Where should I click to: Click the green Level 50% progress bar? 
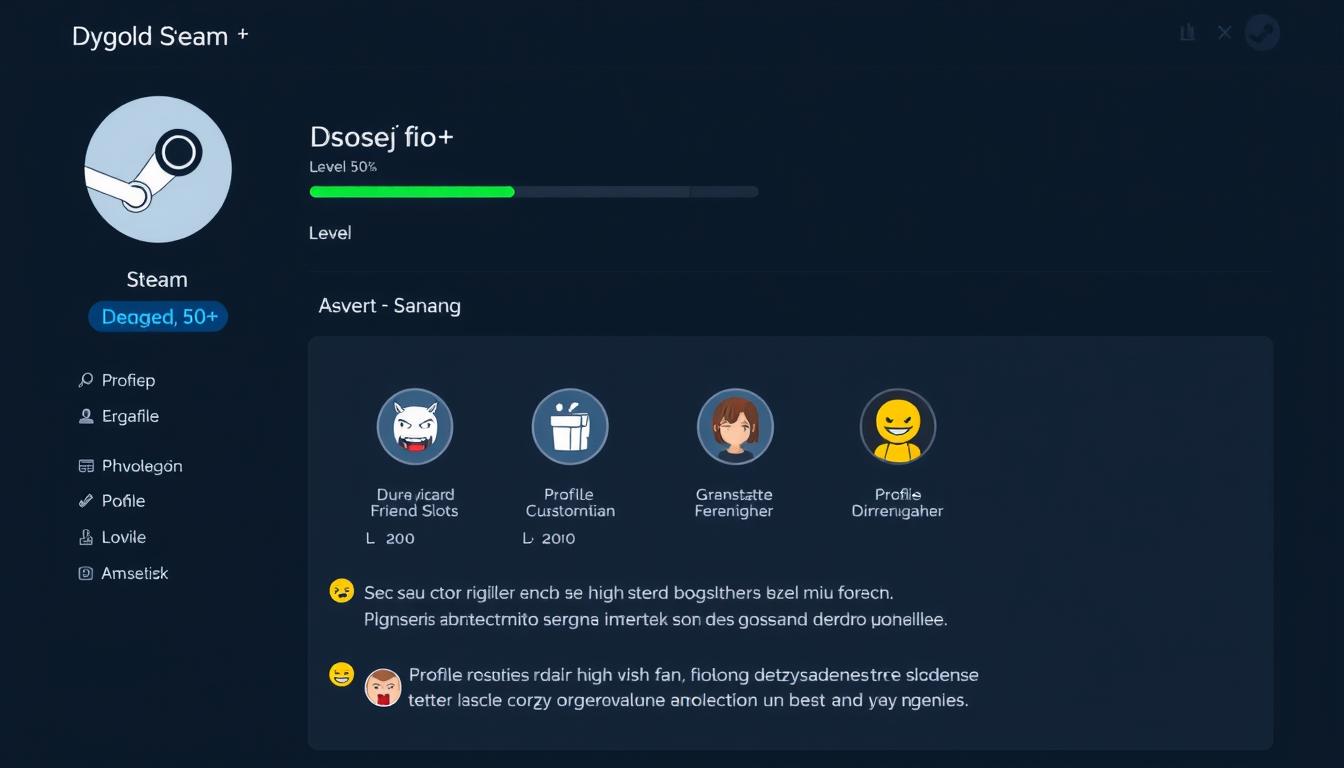(411, 191)
